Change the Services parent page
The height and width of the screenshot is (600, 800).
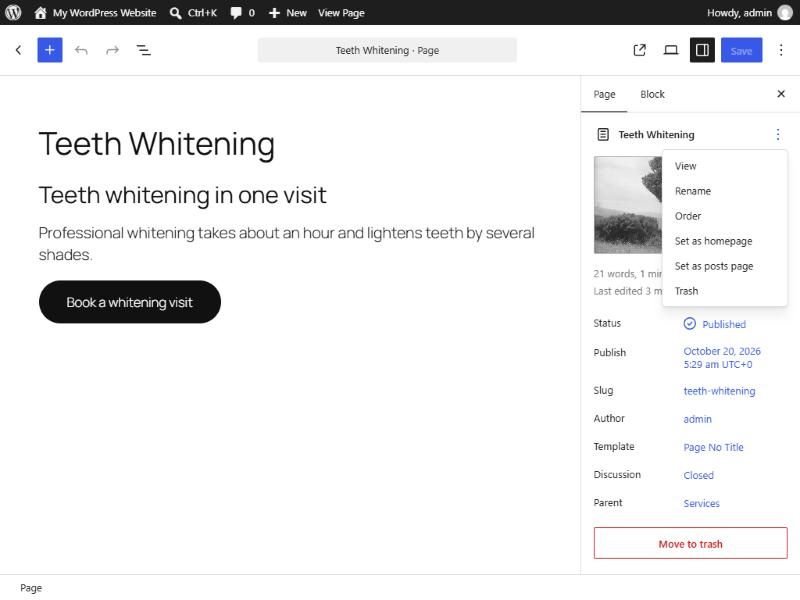702,504
